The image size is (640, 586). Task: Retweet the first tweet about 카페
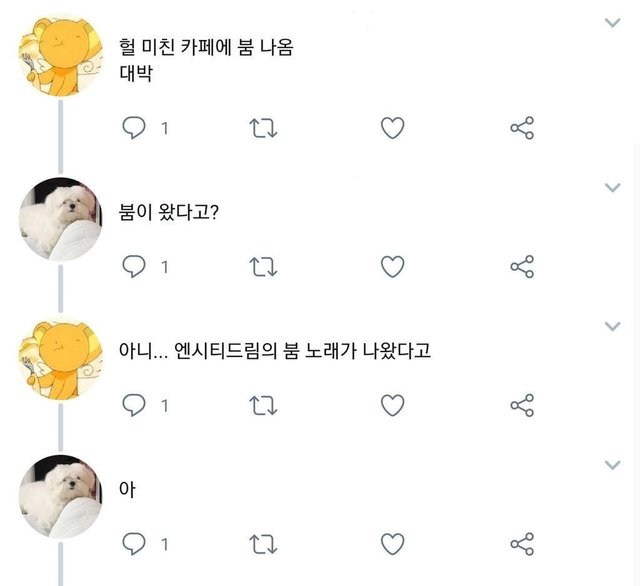(x=261, y=128)
